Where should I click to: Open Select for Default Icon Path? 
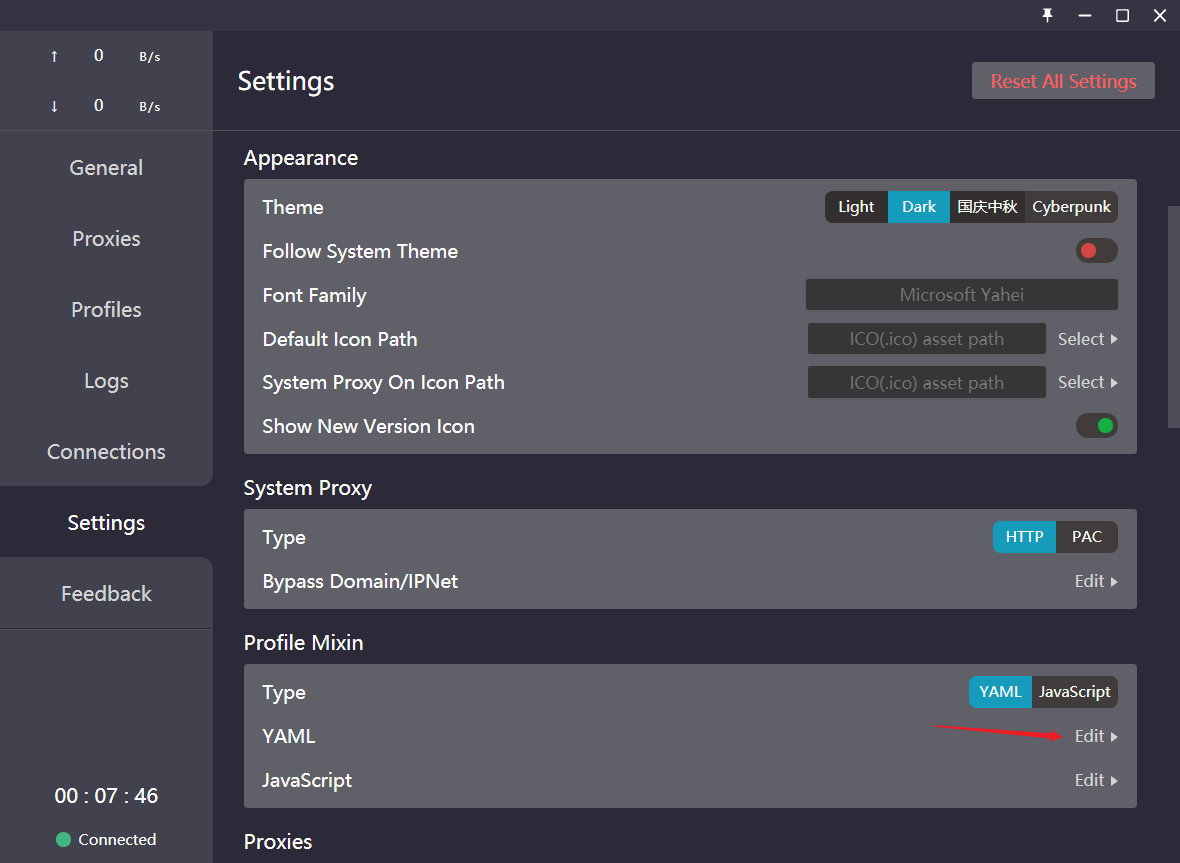click(x=1087, y=339)
